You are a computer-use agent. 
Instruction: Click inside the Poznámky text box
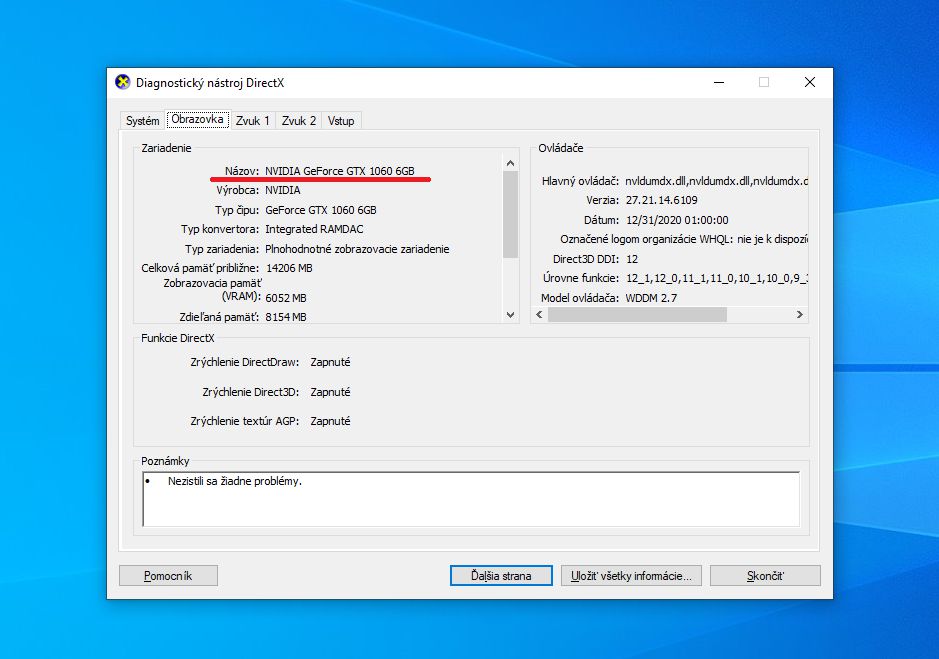coord(471,499)
